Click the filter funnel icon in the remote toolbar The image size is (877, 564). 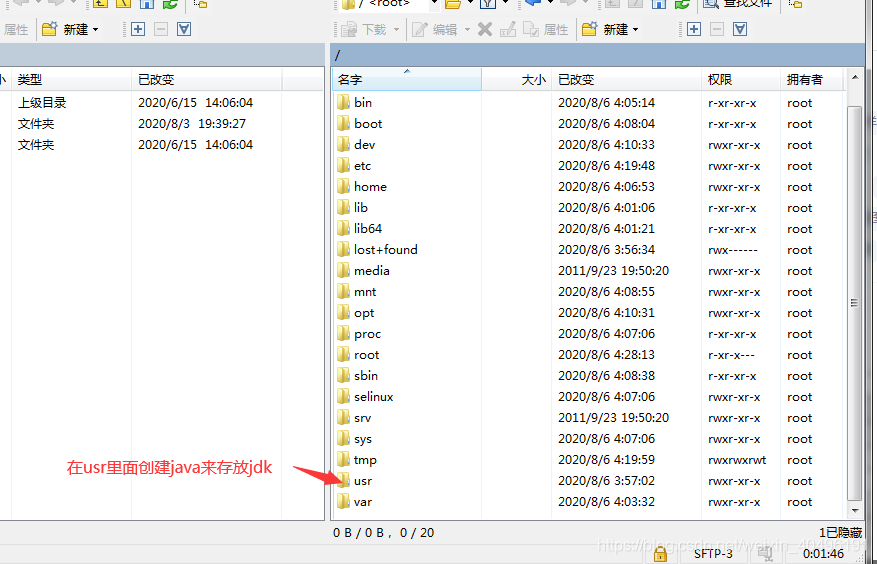click(x=488, y=4)
